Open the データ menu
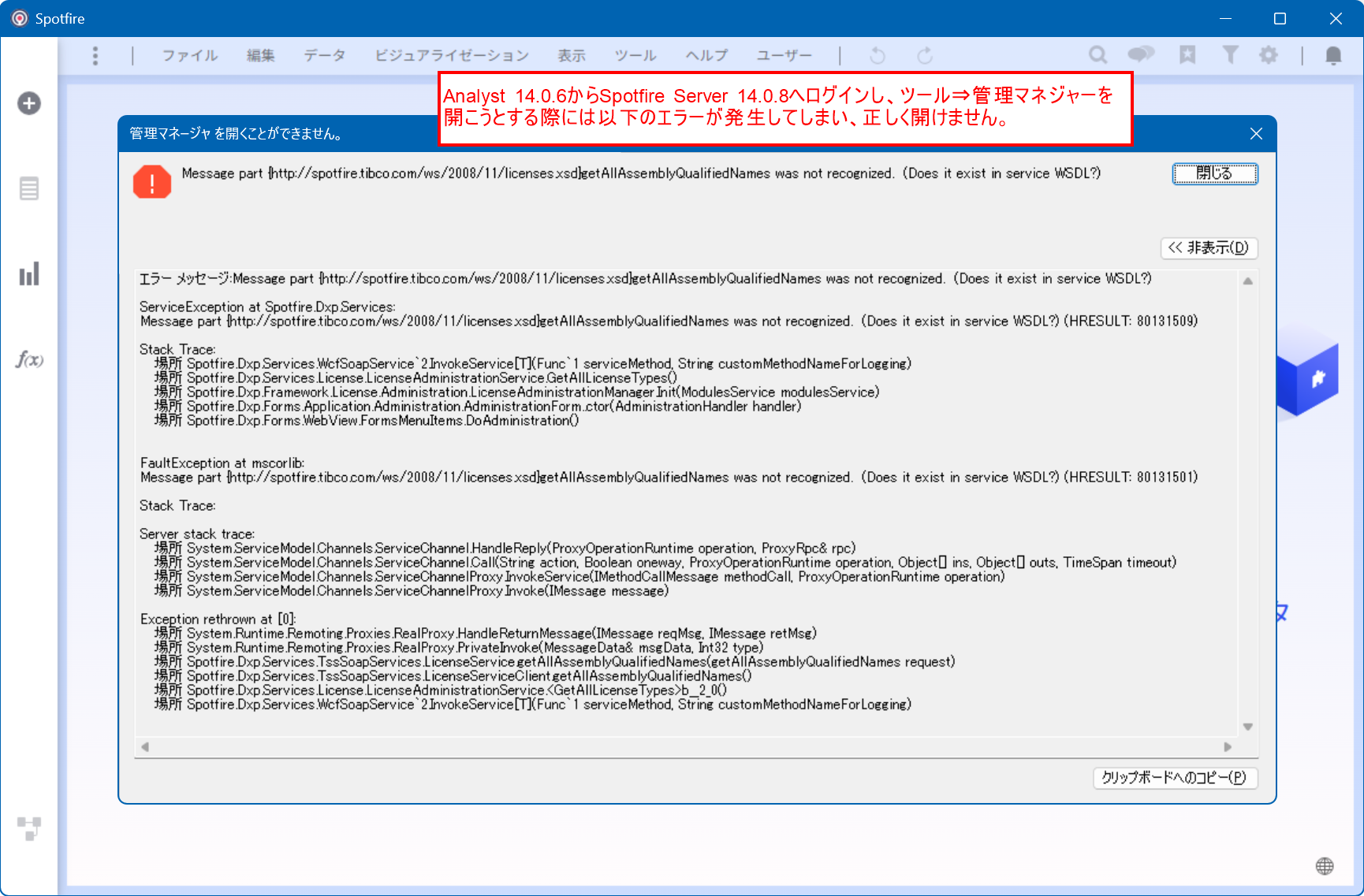Image resolution: width=1364 pixels, height=896 pixels. coord(325,55)
